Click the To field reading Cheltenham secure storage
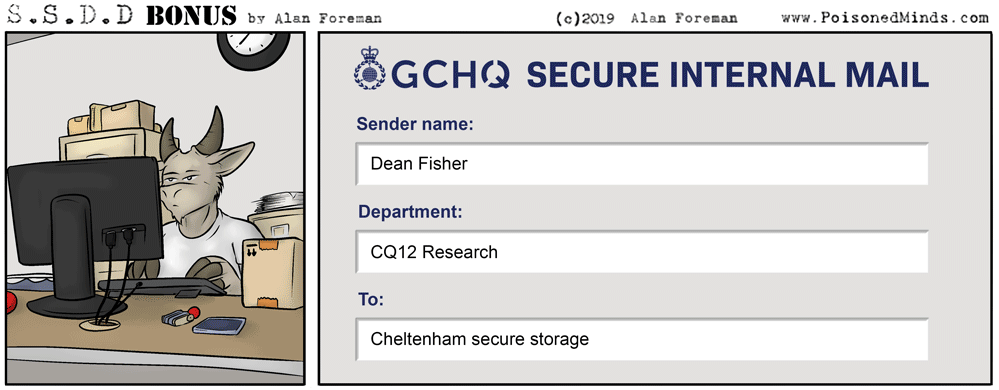This screenshot has height=390, width=999. (x=642, y=339)
